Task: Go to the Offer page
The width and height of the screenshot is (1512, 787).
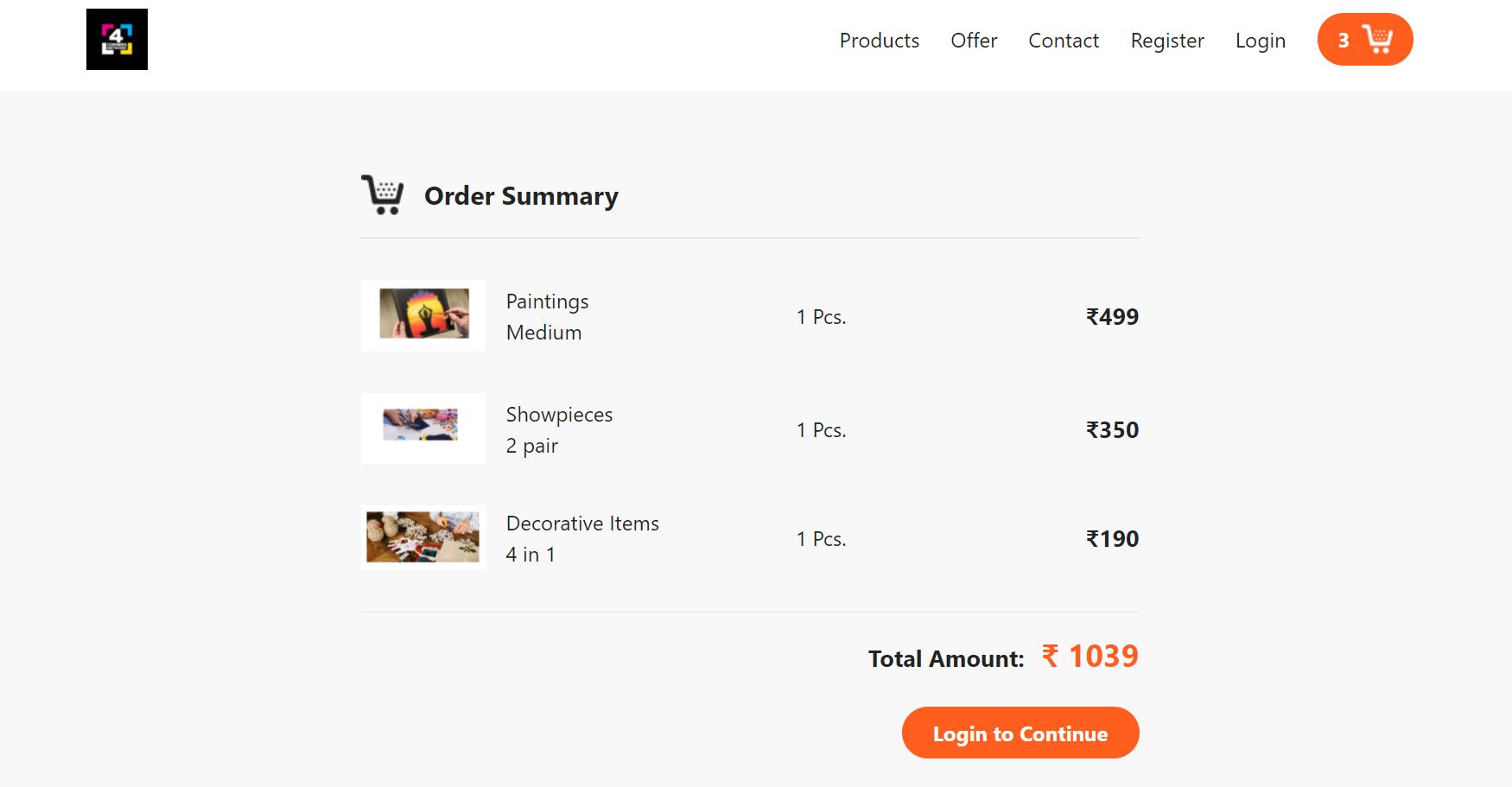Action: (974, 41)
